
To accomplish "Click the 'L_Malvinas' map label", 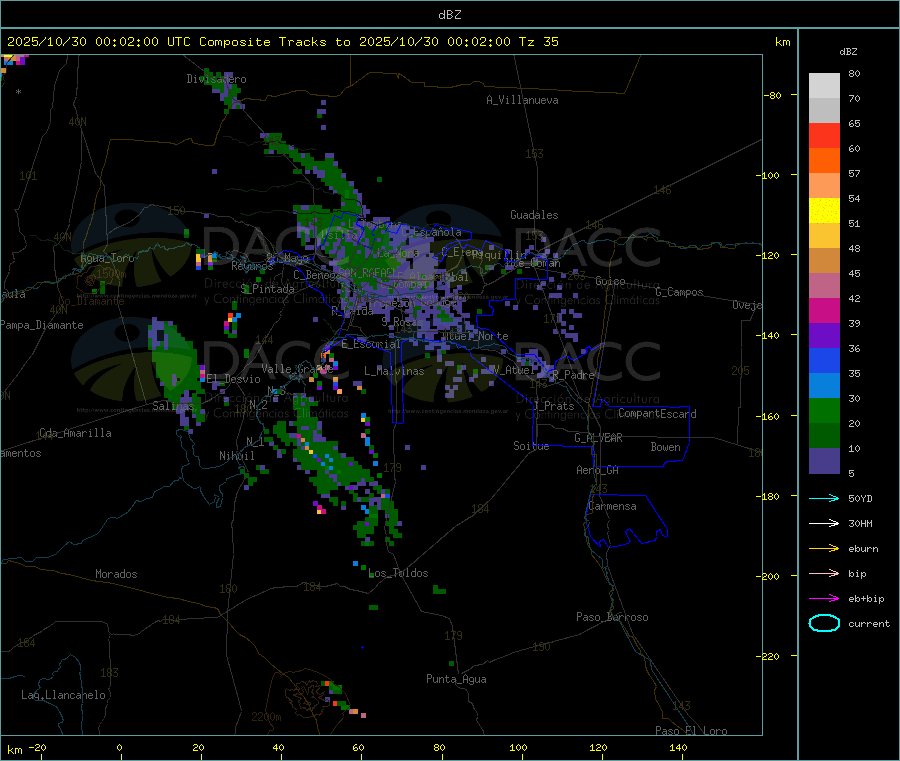I will click(x=394, y=371).
